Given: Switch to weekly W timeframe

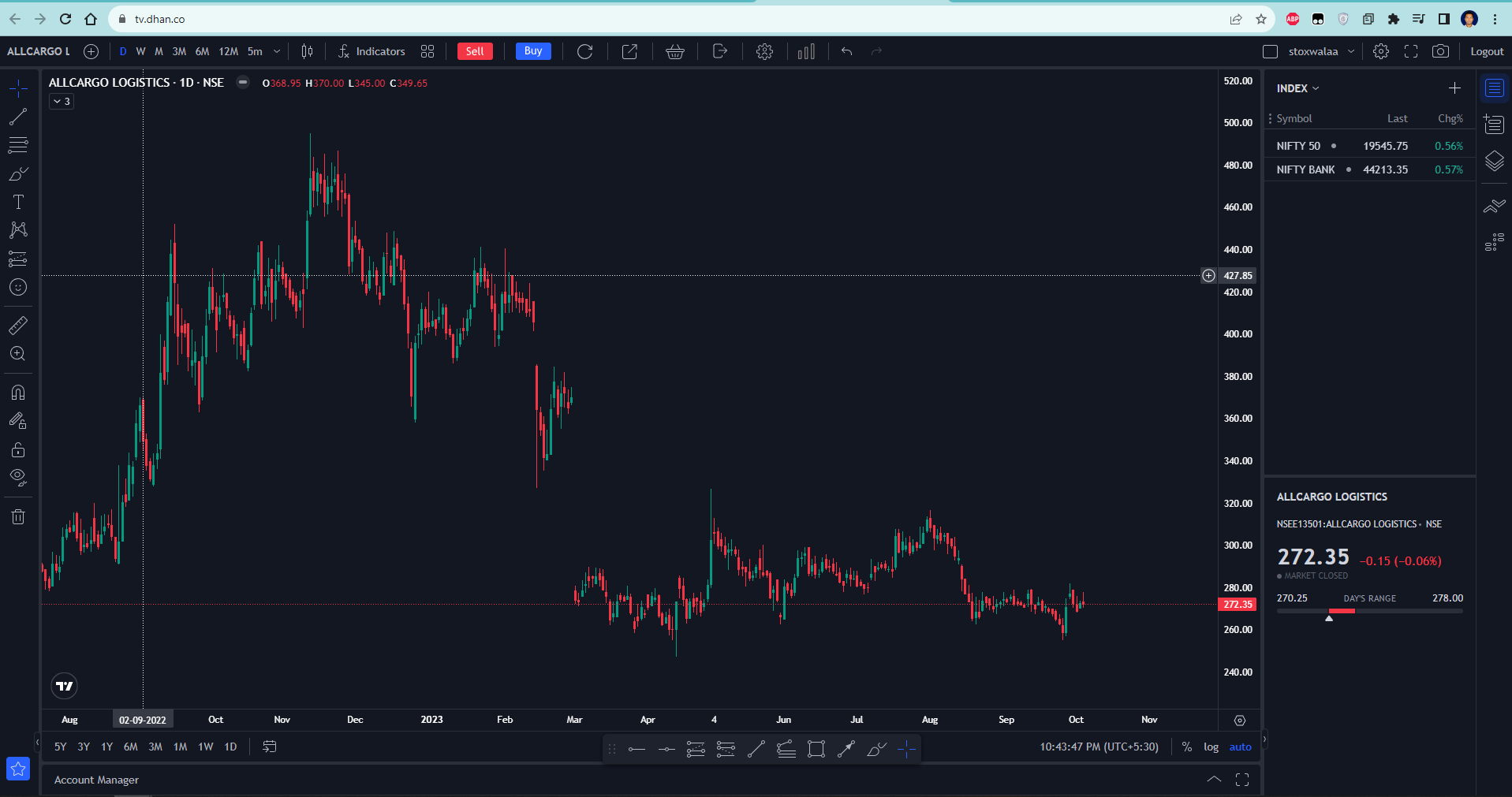Looking at the screenshot, I should tap(140, 51).
